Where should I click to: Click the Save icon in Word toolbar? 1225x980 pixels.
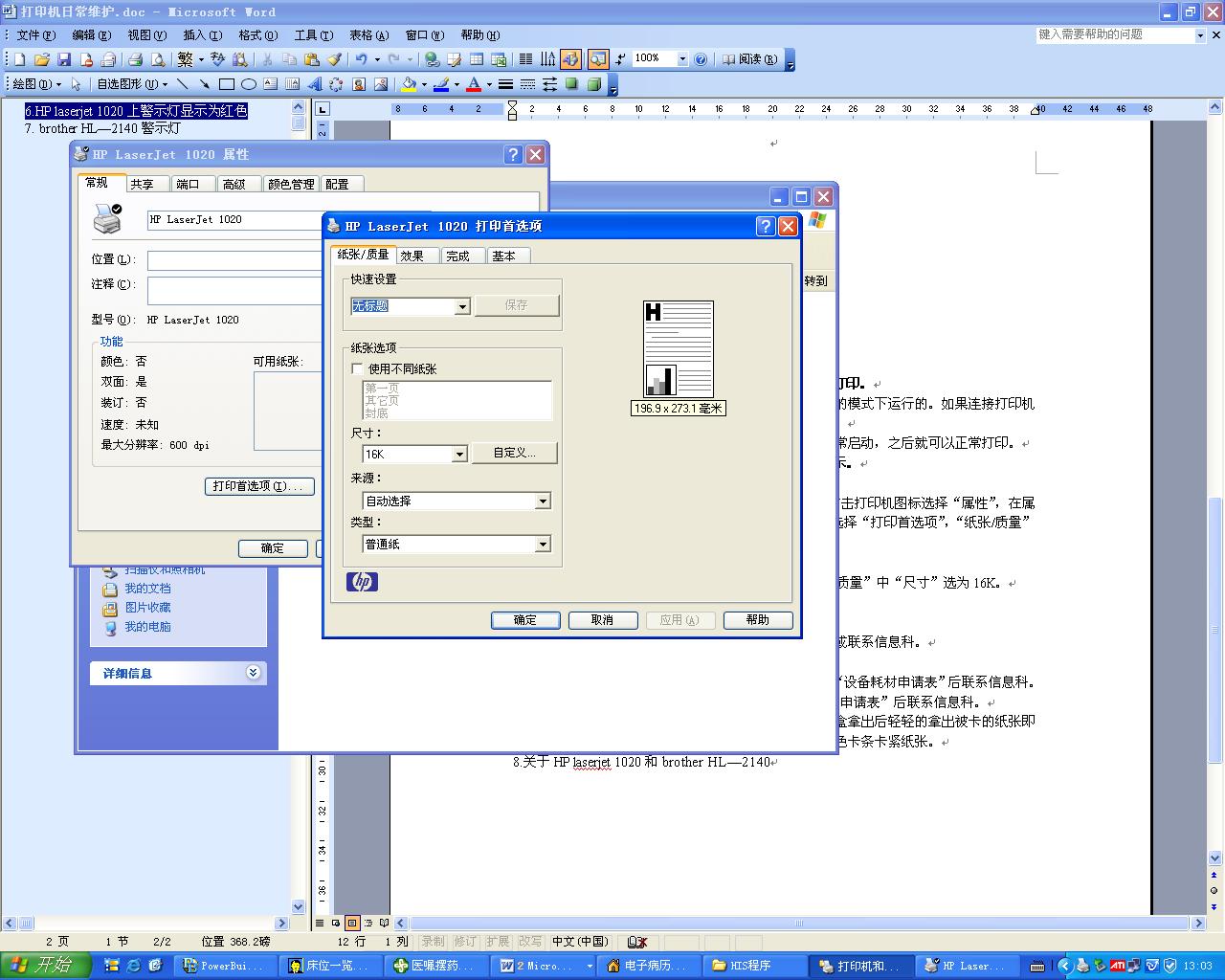tap(63, 59)
